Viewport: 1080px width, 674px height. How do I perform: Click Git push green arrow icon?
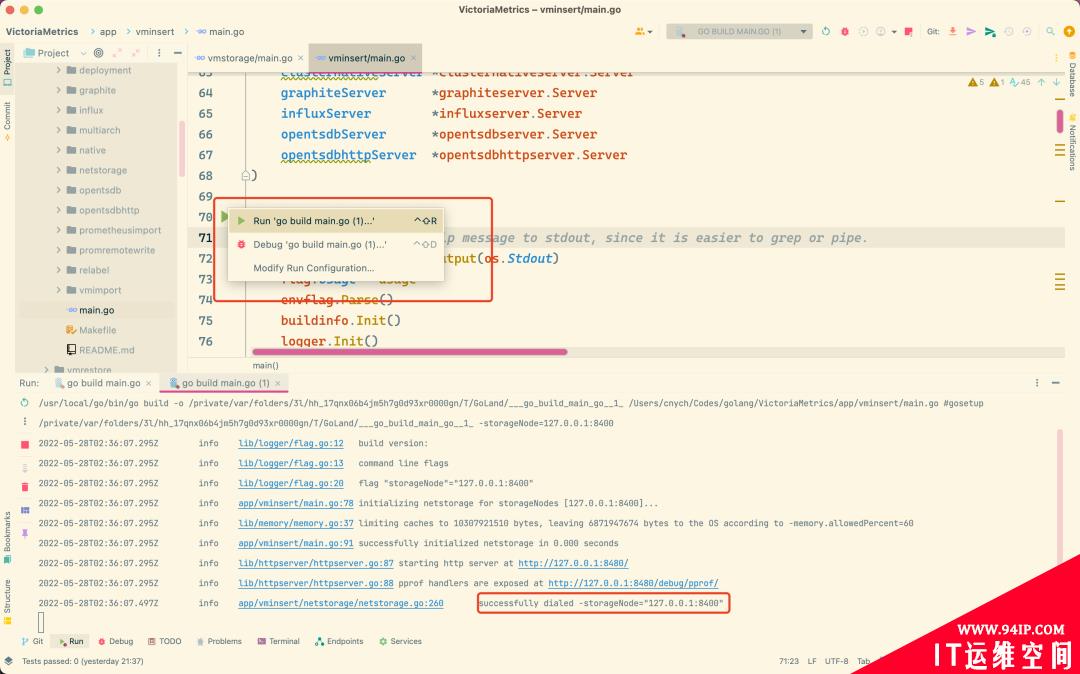tap(990, 32)
